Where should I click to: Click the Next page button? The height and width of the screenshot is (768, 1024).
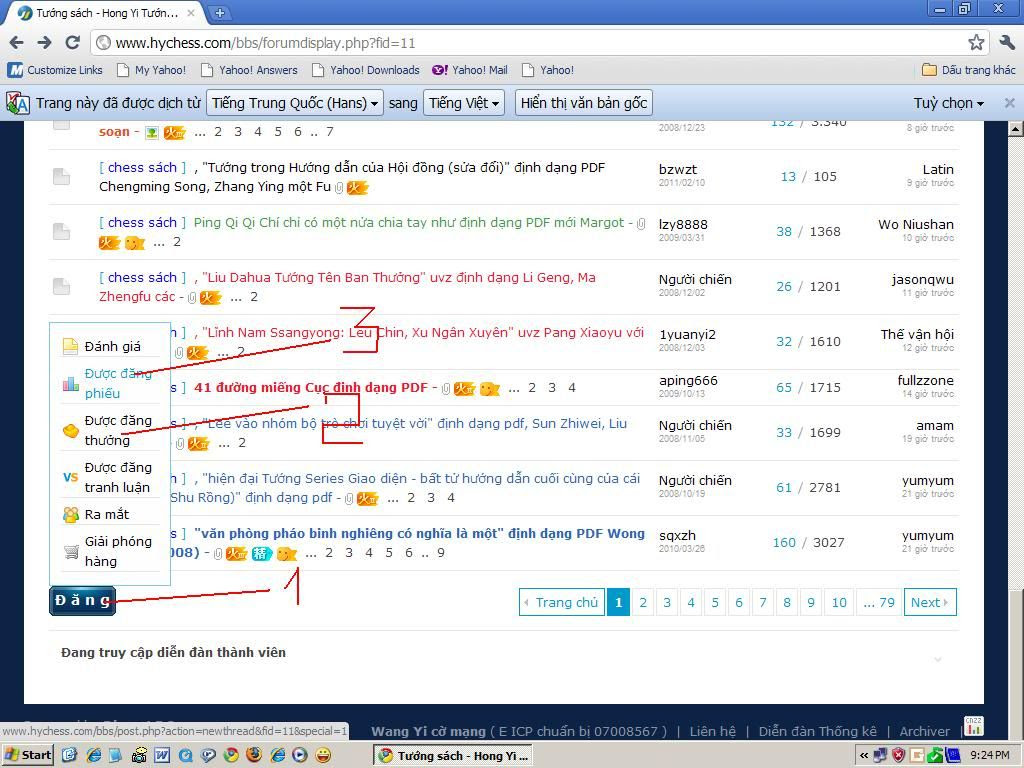coord(930,602)
